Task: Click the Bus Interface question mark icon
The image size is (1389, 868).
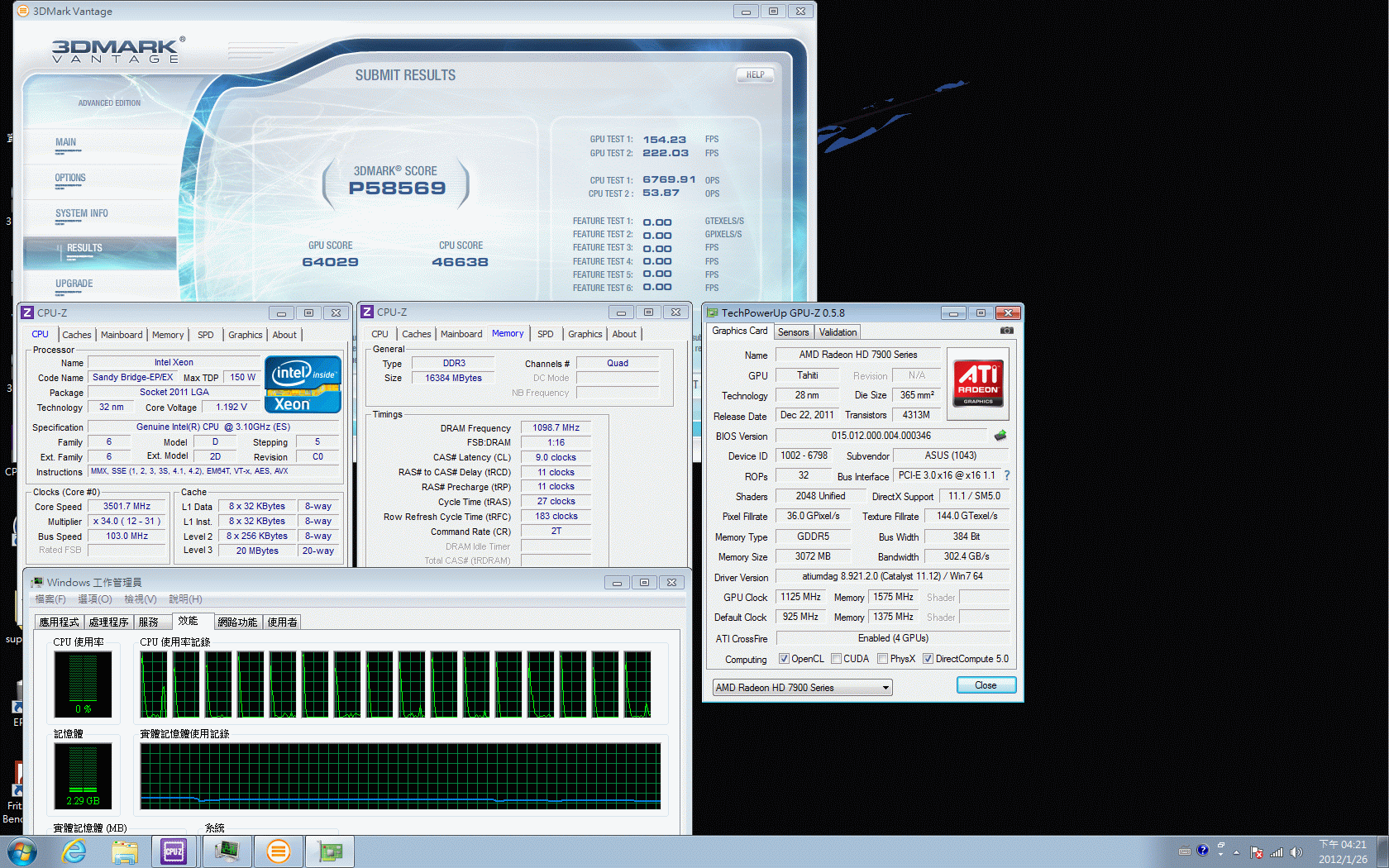Action: [1007, 475]
